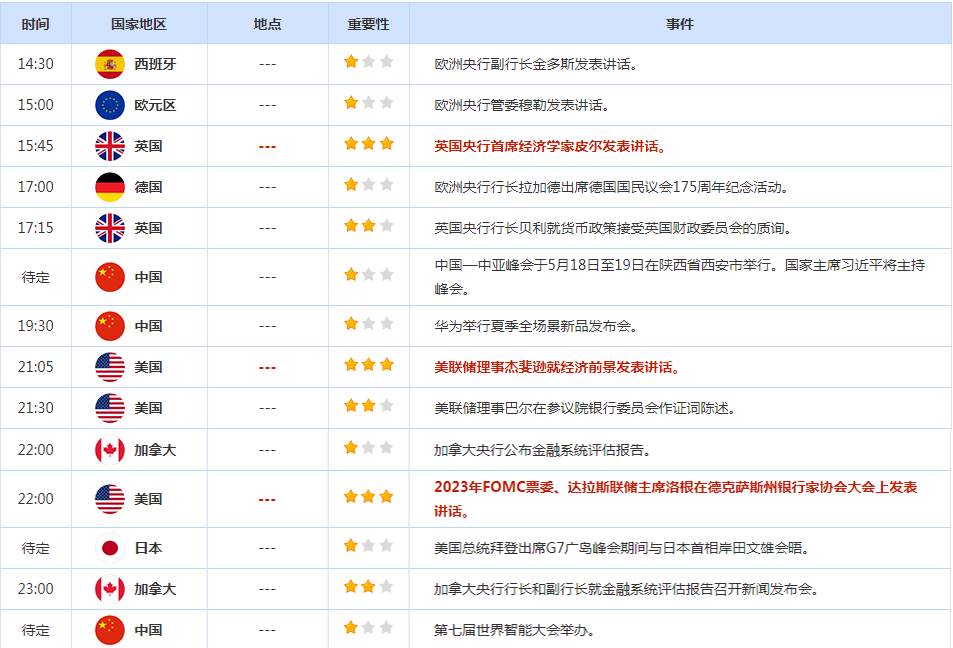Click the Spain flag icon in 14:30 row
Screen dimensions: 953x648
(110, 64)
